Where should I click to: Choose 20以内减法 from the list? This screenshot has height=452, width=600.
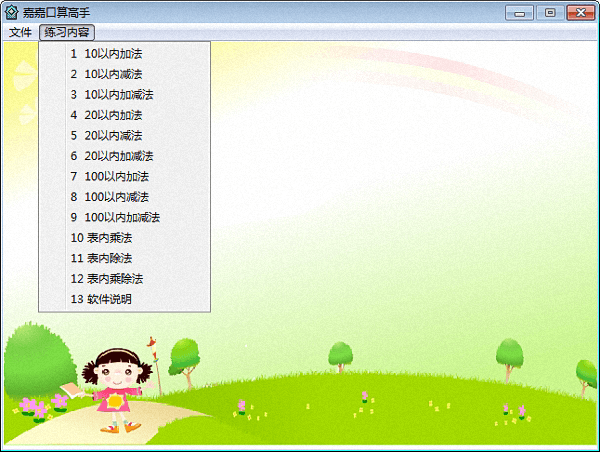click(112, 135)
